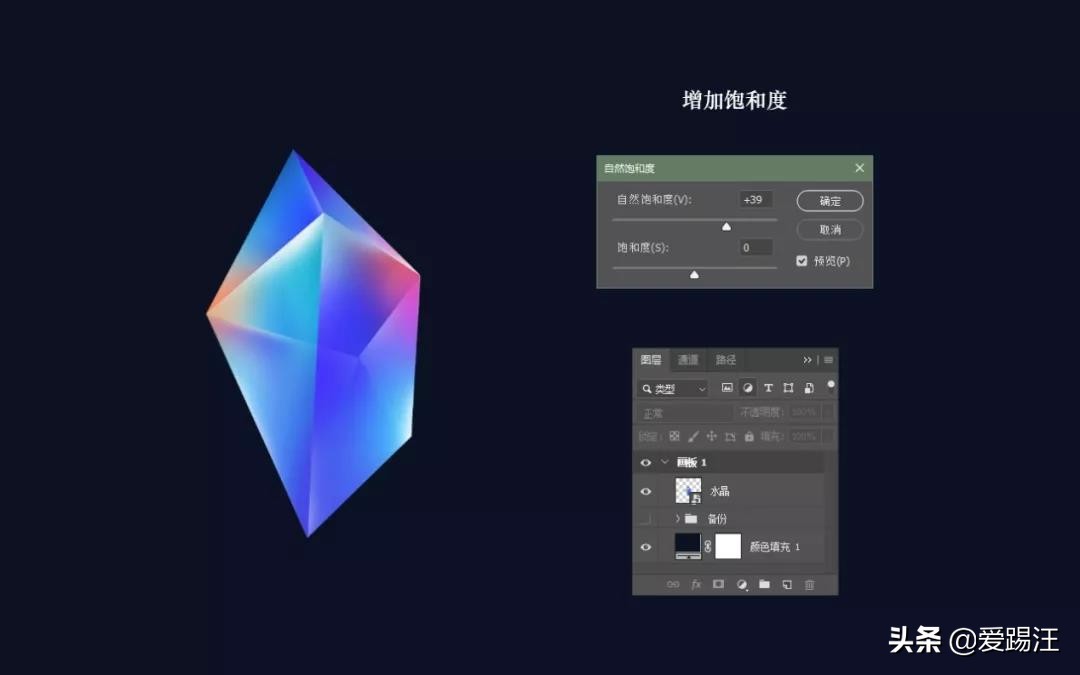The width and height of the screenshot is (1080, 675).
Task: Click the create new layer icon
Action: [x=786, y=584]
